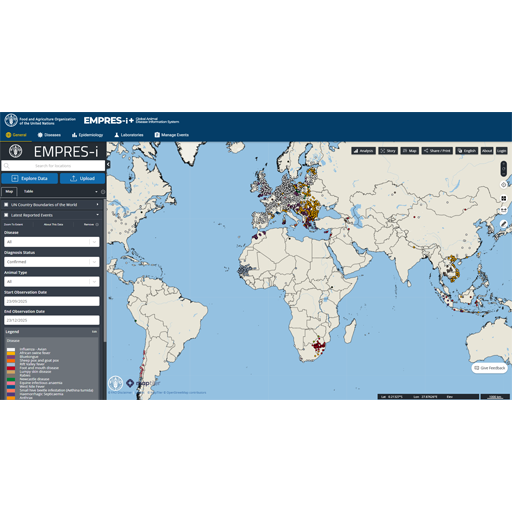Click the search magnifier icon
The height and width of the screenshot is (512, 512).
click(7, 166)
